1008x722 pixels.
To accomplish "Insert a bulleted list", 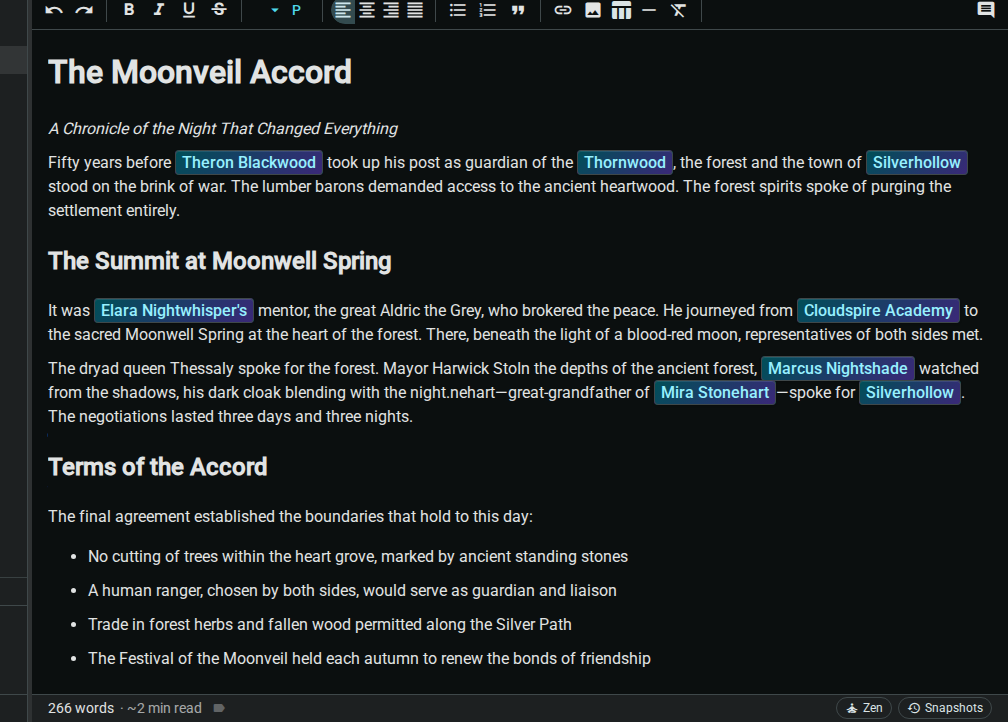I will click(458, 10).
